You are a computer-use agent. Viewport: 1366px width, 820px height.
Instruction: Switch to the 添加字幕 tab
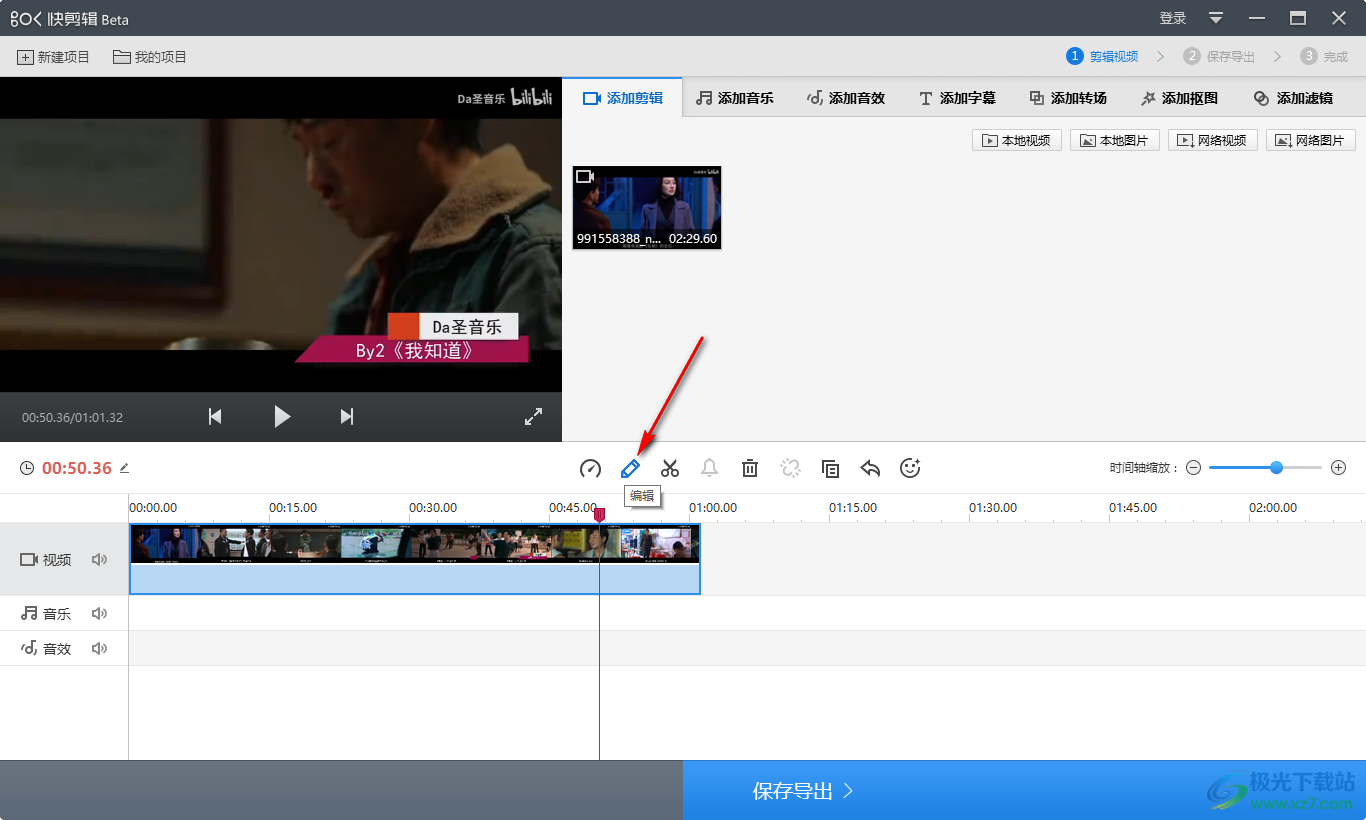pos(957,98)
